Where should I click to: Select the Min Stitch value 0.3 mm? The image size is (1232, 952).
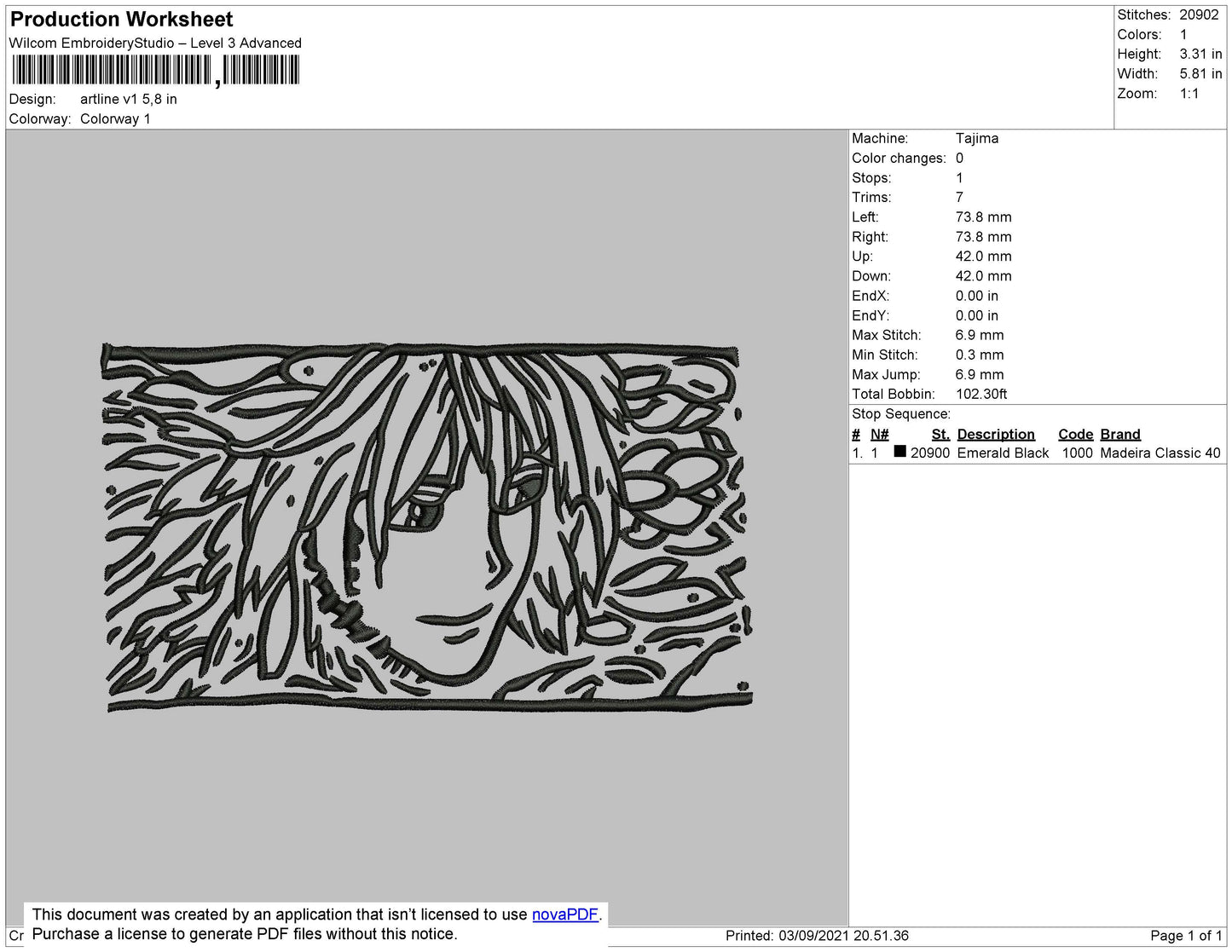(980, 355)
